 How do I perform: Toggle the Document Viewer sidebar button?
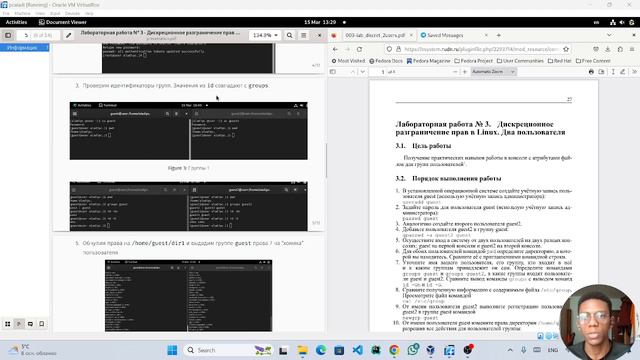8,36
